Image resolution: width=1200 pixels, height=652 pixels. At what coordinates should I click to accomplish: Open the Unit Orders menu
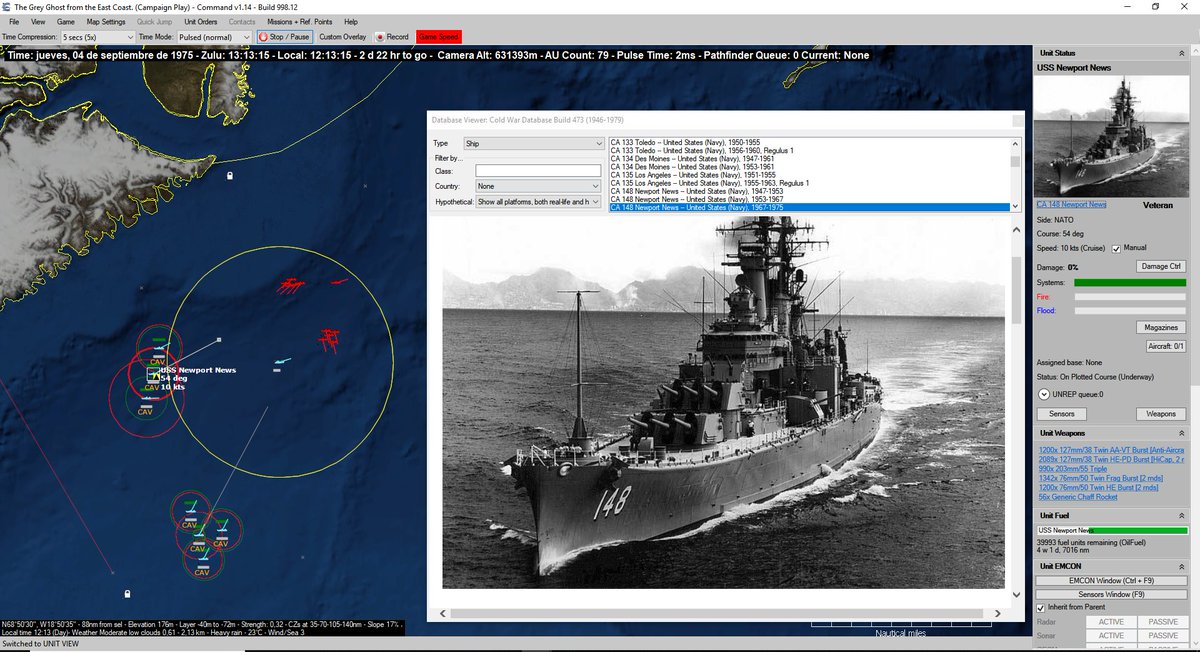click(201, 21)
